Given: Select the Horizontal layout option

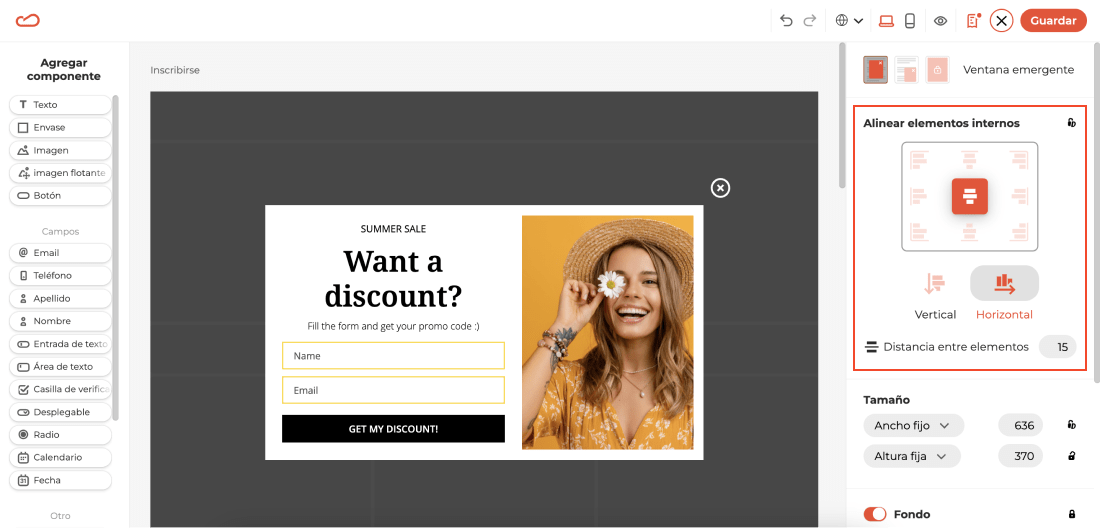Looking at the screenshot, I should pos(1004,293).
